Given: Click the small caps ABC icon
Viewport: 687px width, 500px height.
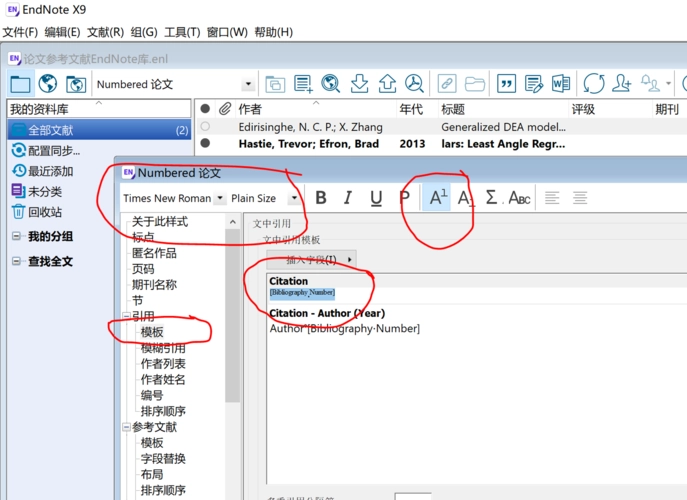Looking at the screenshot, I should (x=520, y=198).
